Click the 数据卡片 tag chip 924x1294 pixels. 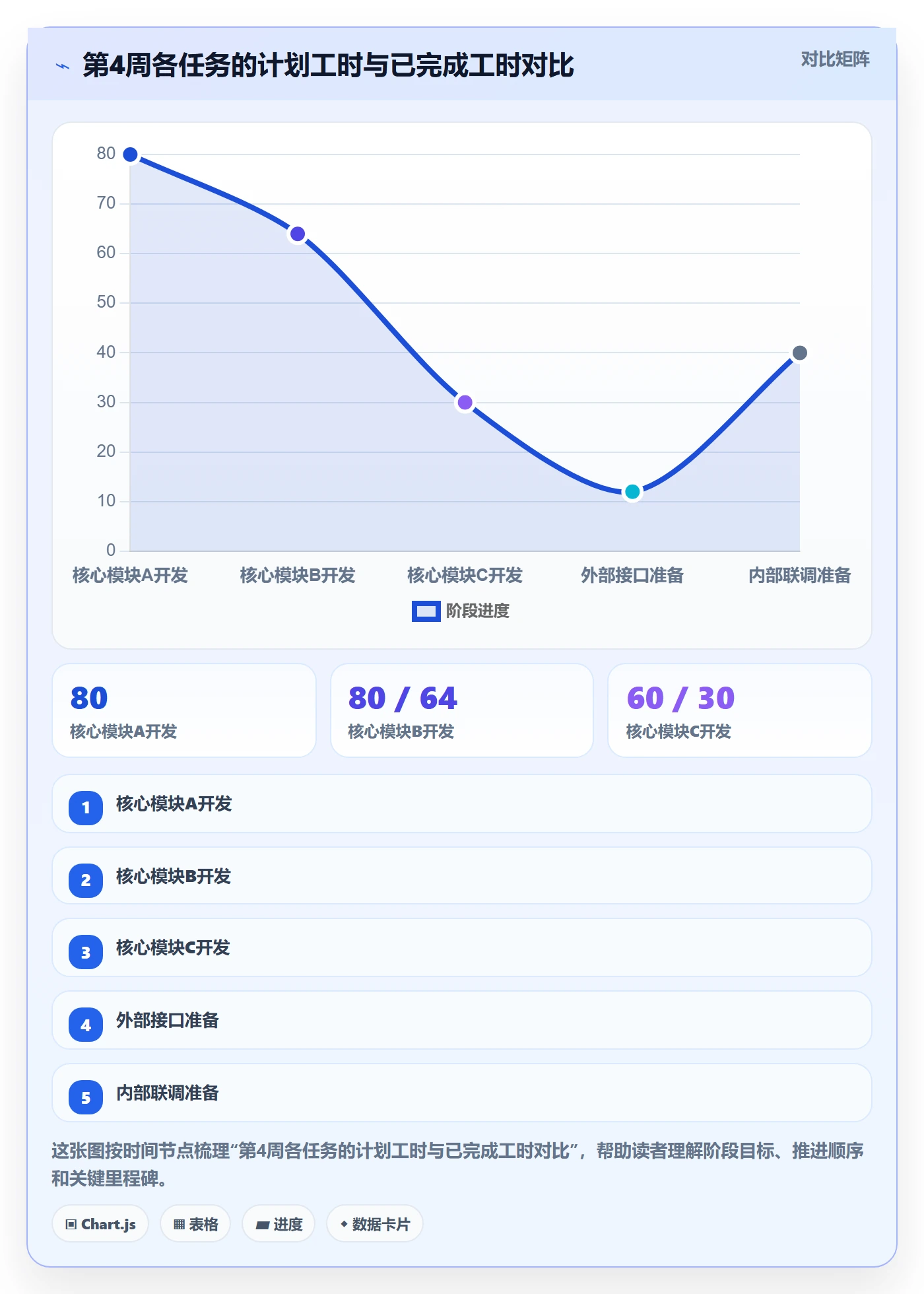375,1224
